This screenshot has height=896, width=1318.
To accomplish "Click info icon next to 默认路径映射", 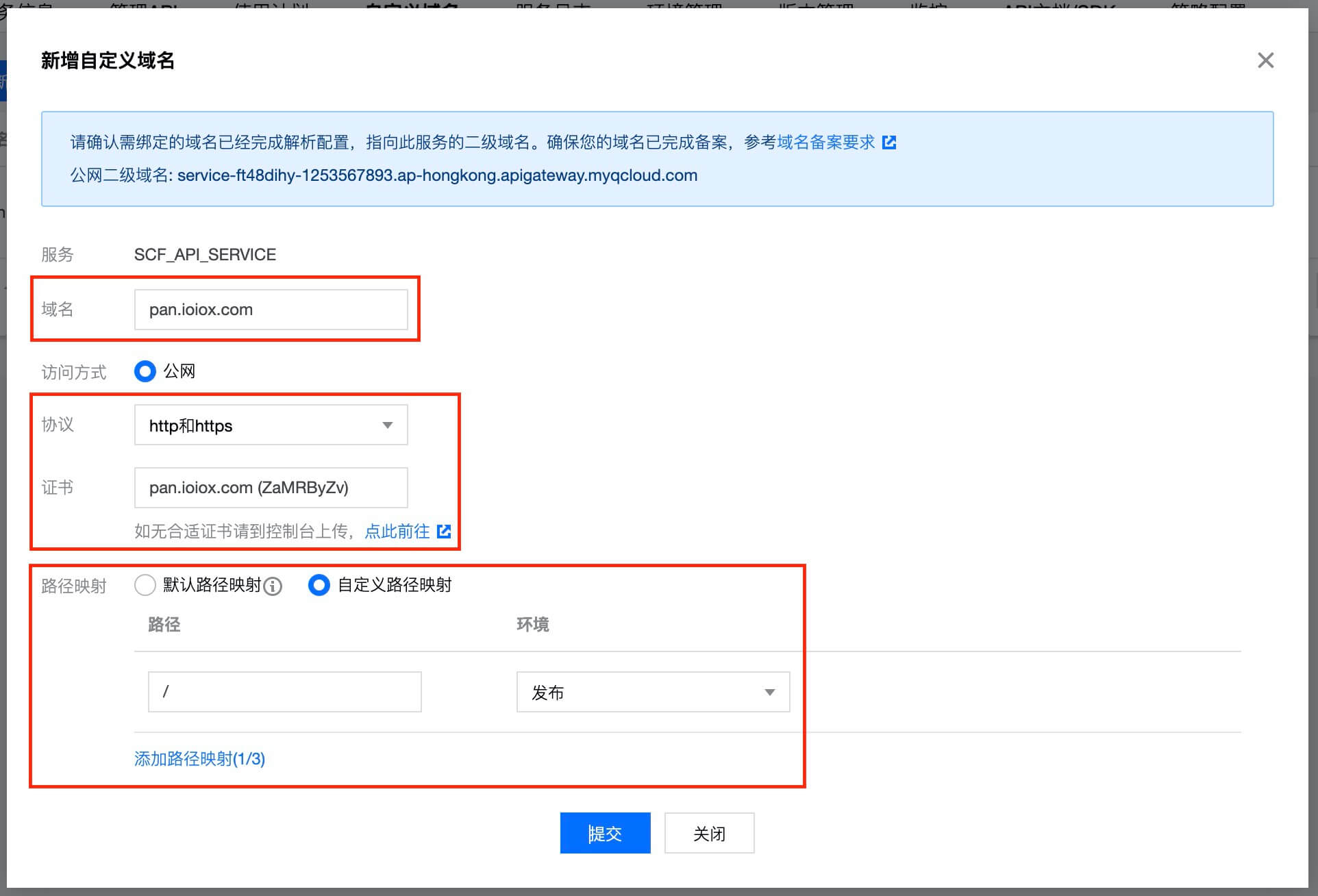I will coord(273,586).
